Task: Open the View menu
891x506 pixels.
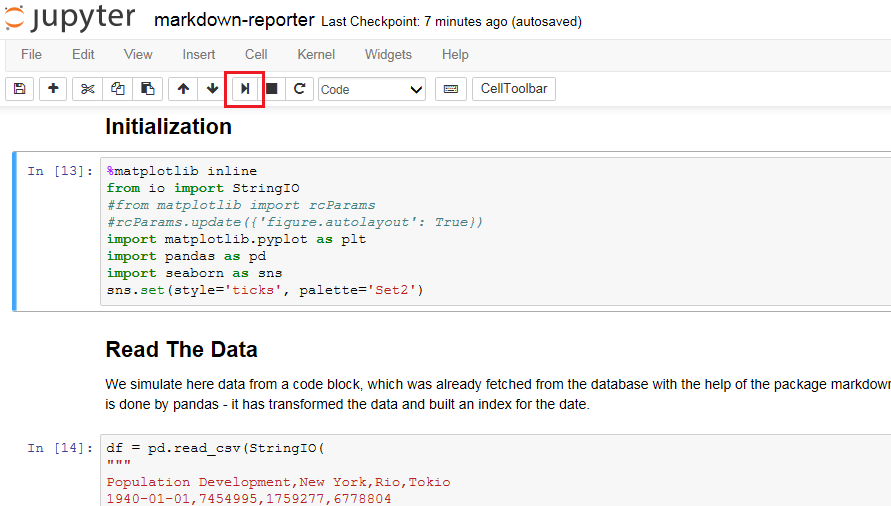Action: coord(138,55)
